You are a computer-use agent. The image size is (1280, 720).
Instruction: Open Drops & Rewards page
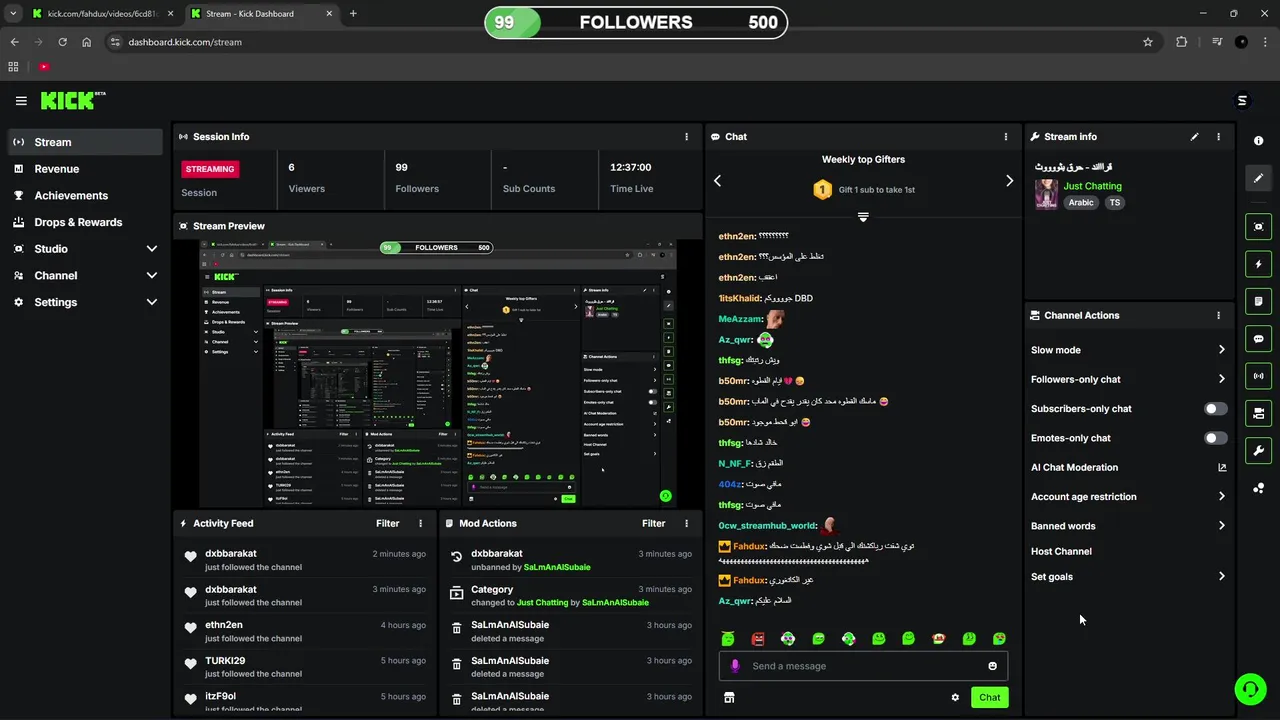coord(86,222)
